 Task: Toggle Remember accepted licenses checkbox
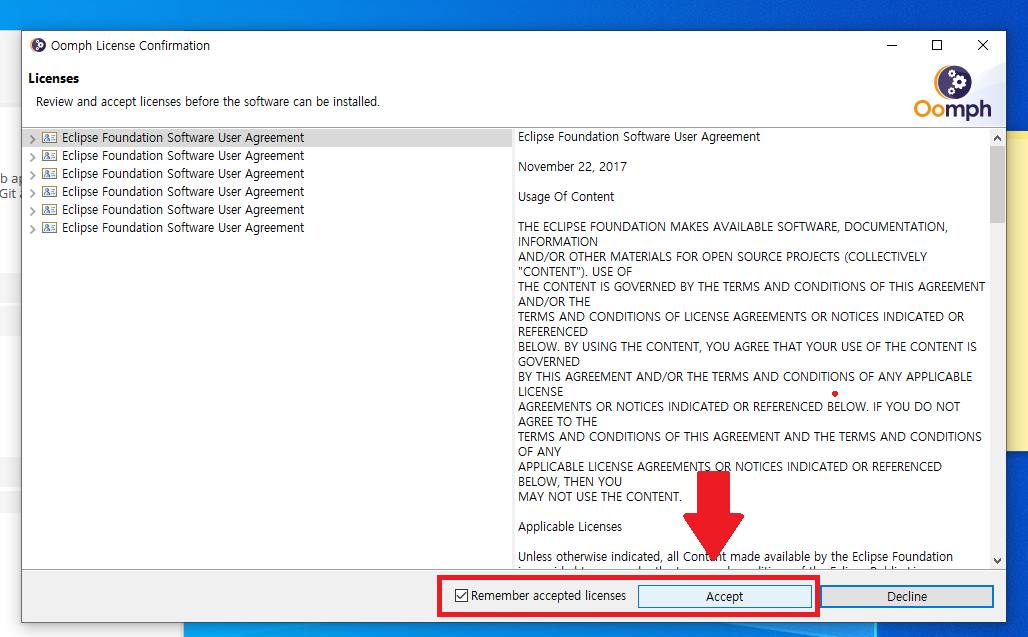462,596
